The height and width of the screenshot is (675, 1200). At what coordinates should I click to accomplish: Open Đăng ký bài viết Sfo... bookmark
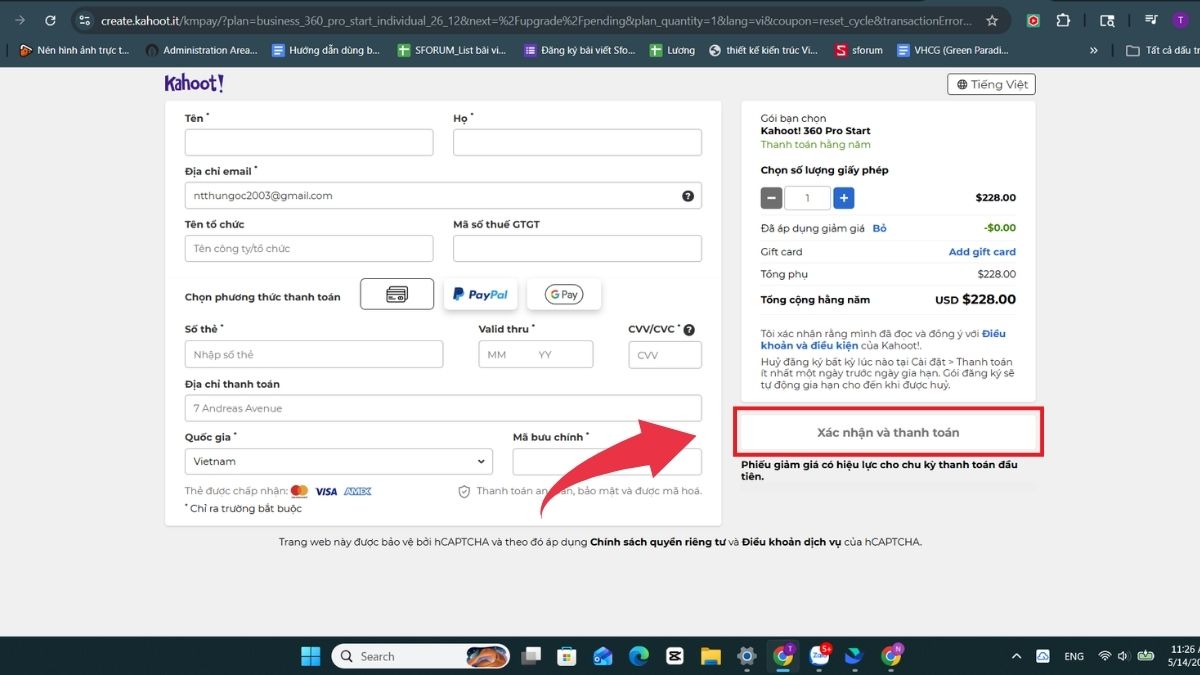[x=579, y=50]
